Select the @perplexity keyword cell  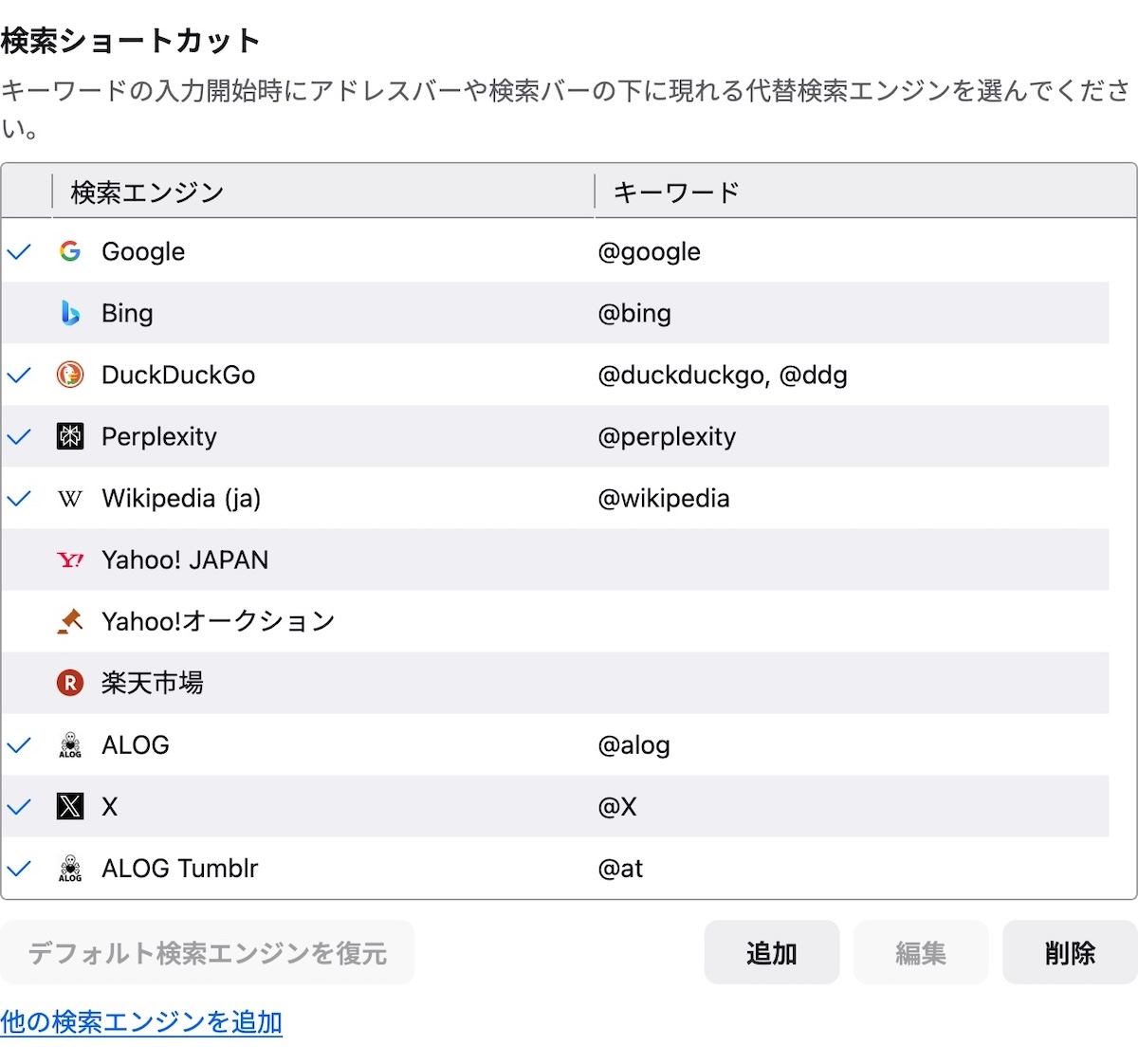pyautogui.click(x=667, y=436)
